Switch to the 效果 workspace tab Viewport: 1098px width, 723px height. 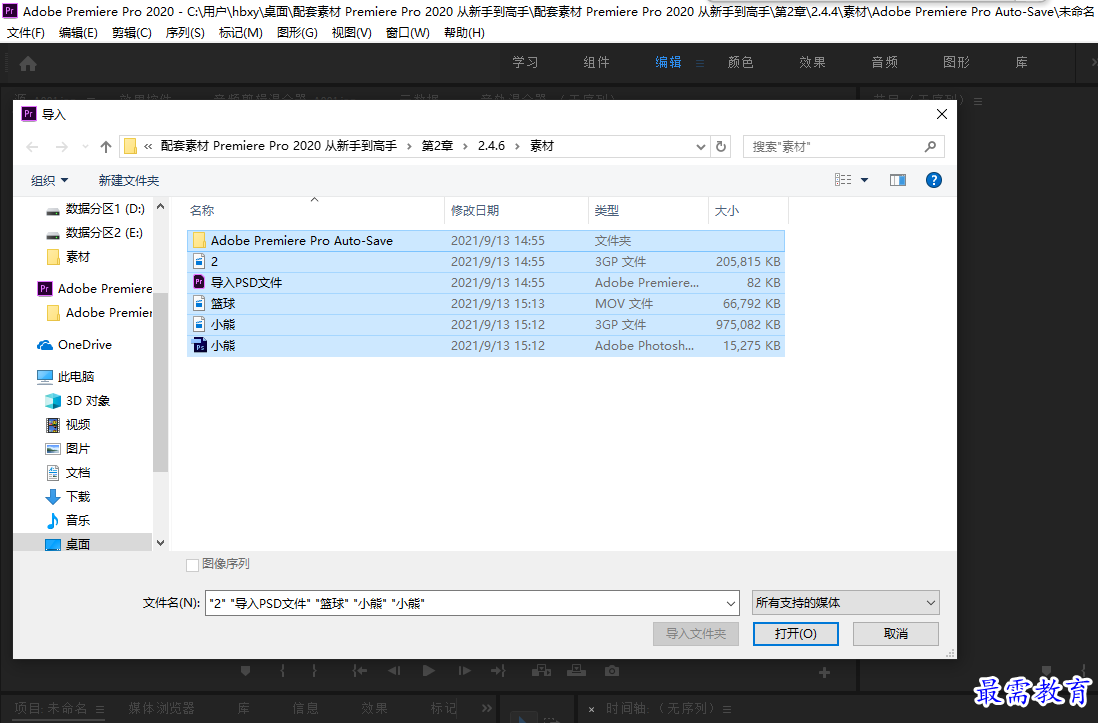coord(812,62)
